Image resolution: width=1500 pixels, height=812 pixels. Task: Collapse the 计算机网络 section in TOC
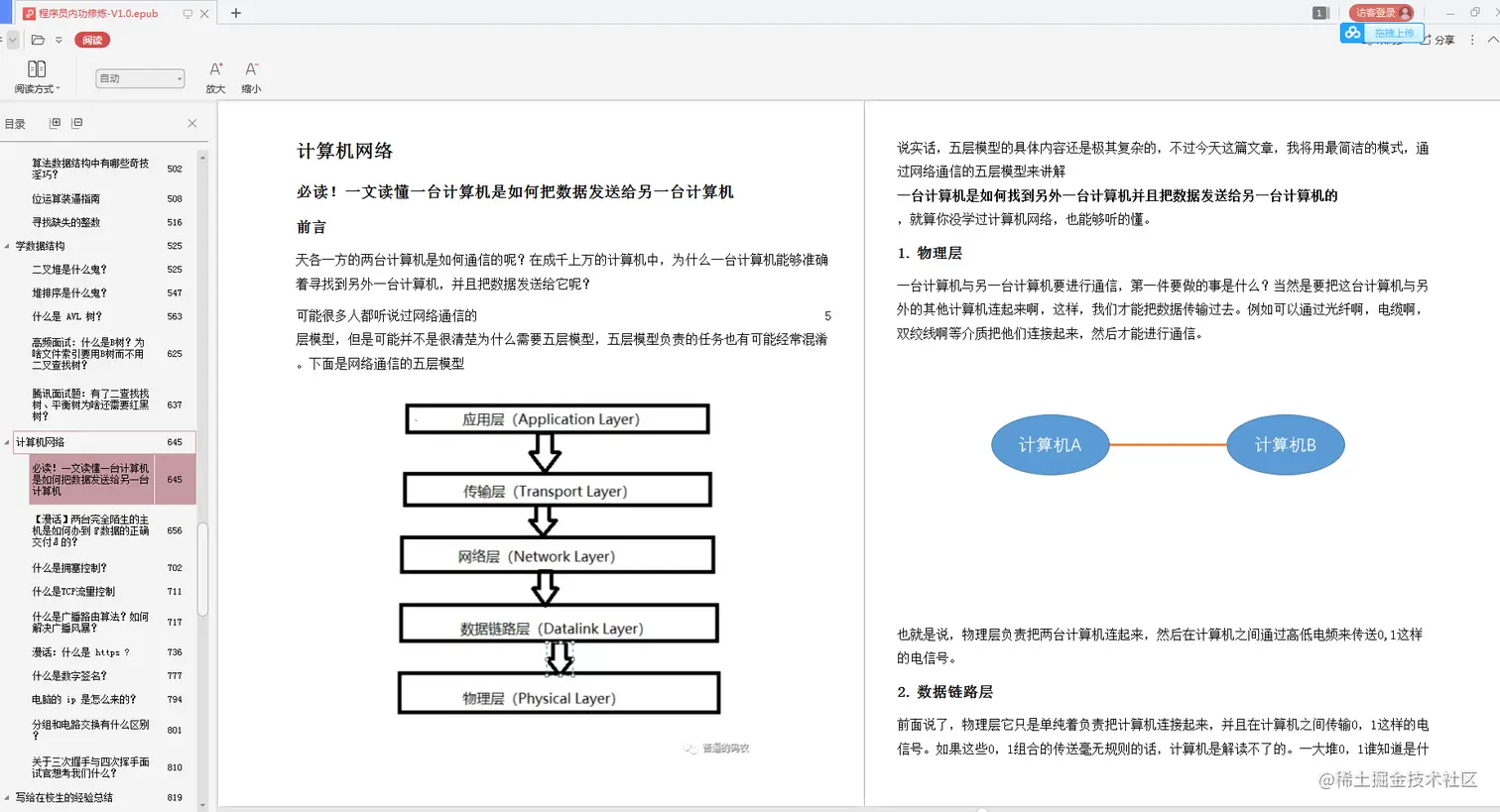tap(8, 441)
